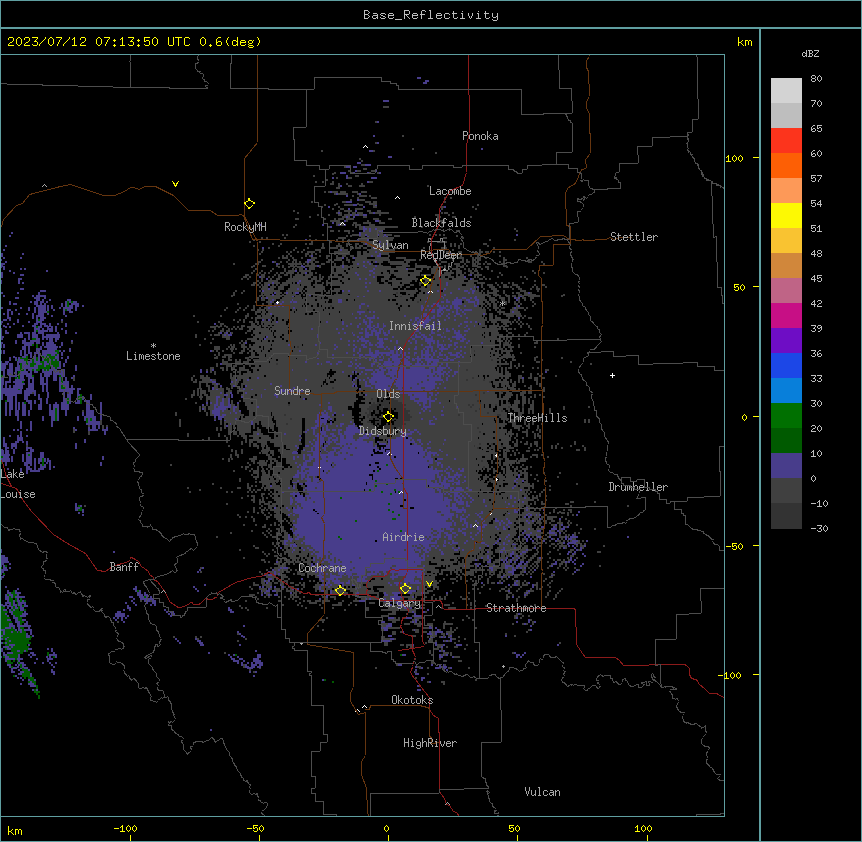This screenshot has height=842, width=862.
Task: Click the Sundre label
Action: (x=292, y=391)
